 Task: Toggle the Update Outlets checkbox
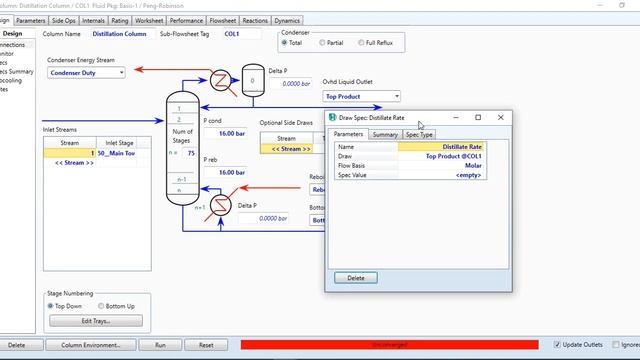click(x=557, y=345)
